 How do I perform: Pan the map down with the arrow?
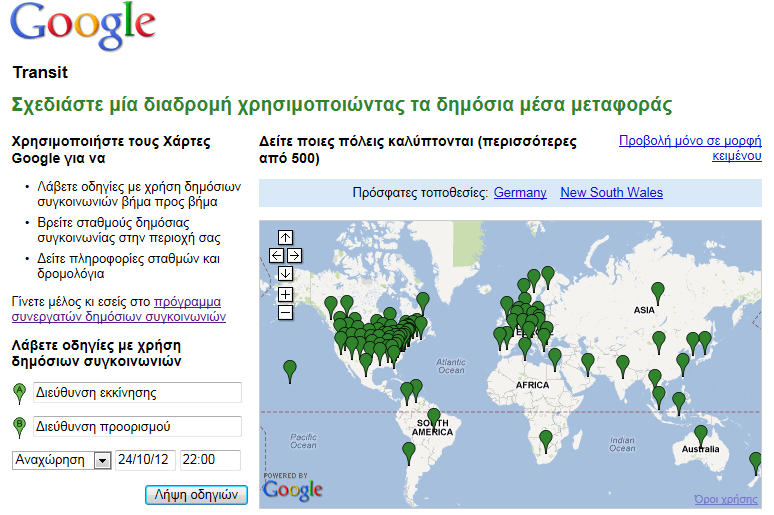(x=285, y=274)
